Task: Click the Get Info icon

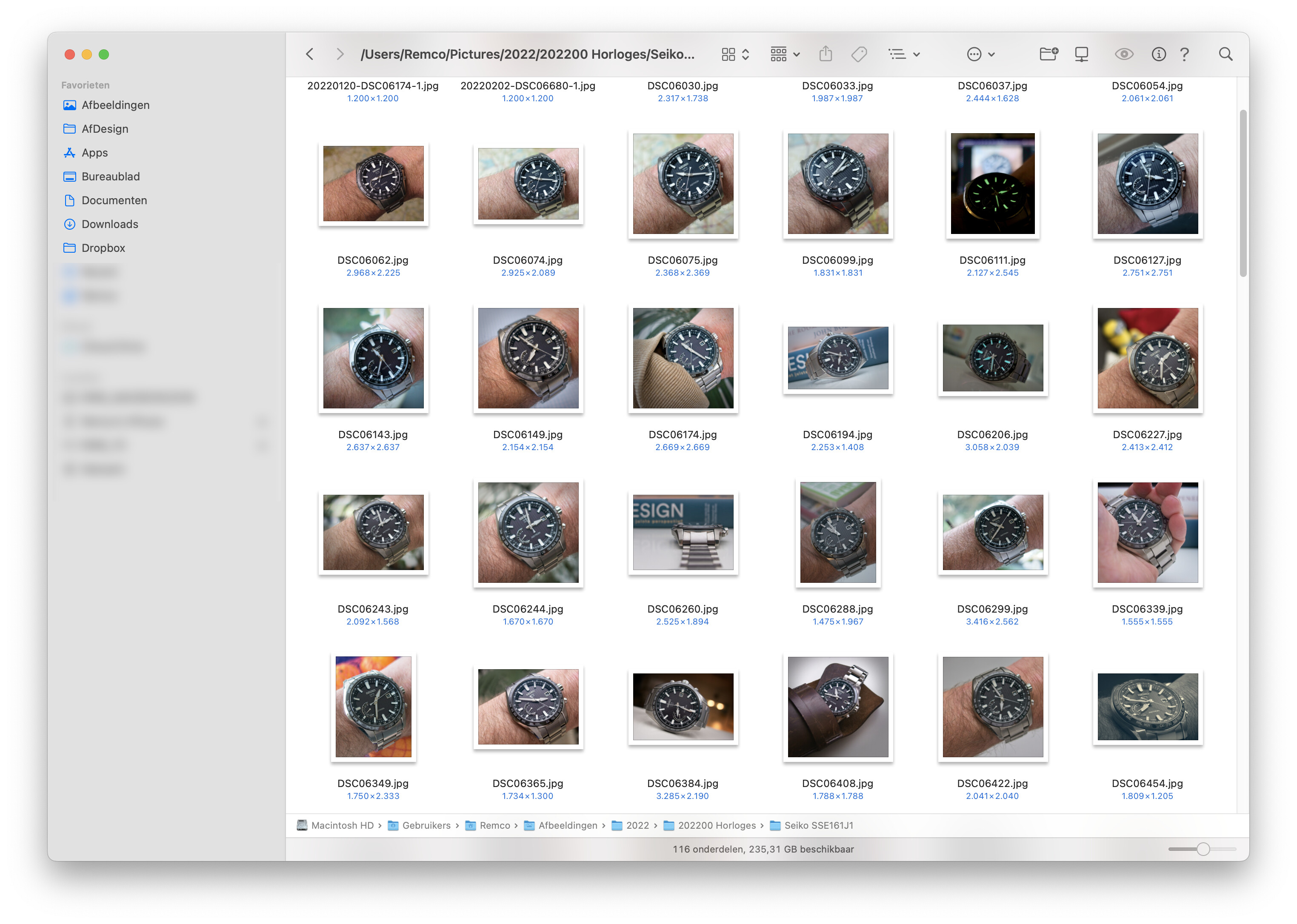Action: (1158, 54)
